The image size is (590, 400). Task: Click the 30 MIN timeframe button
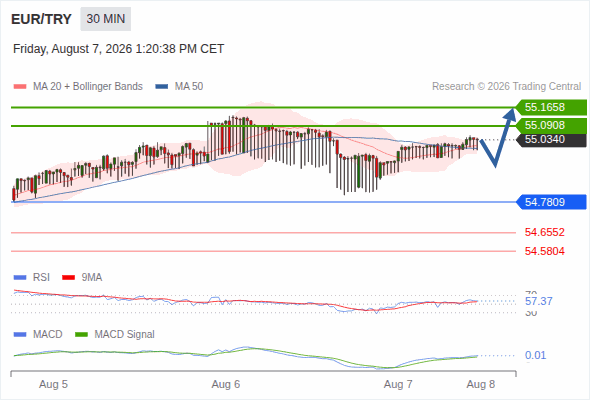(105, 19)
